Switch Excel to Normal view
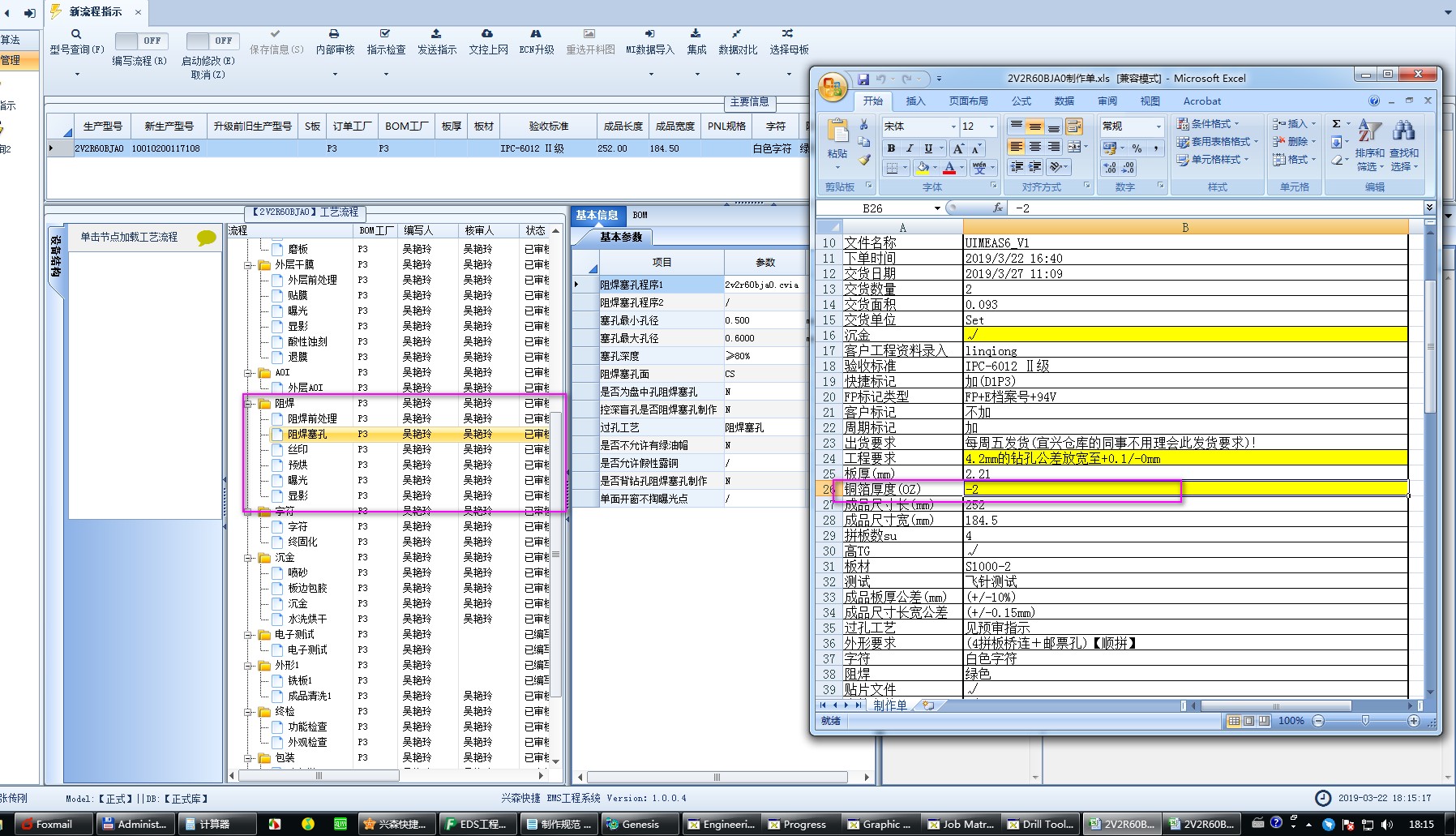 pyautogui.click(x=1234, y=721)
